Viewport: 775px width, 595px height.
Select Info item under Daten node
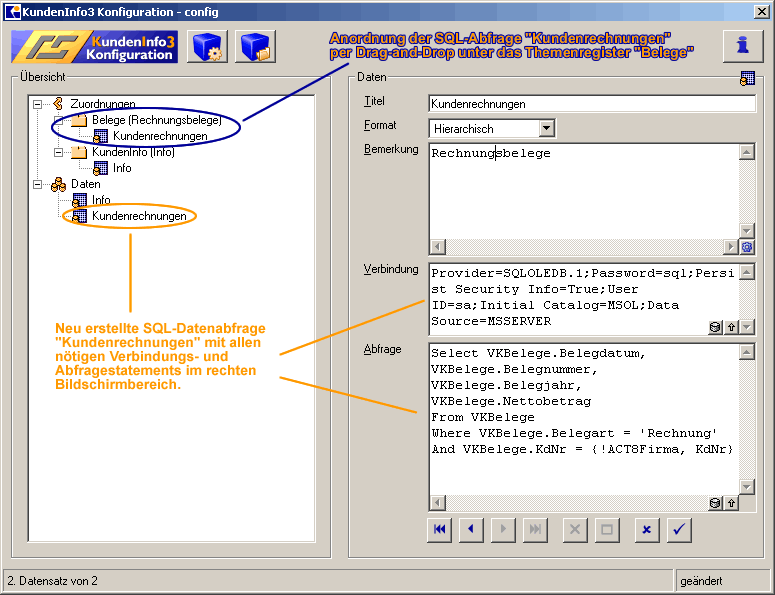click(101, 200)
